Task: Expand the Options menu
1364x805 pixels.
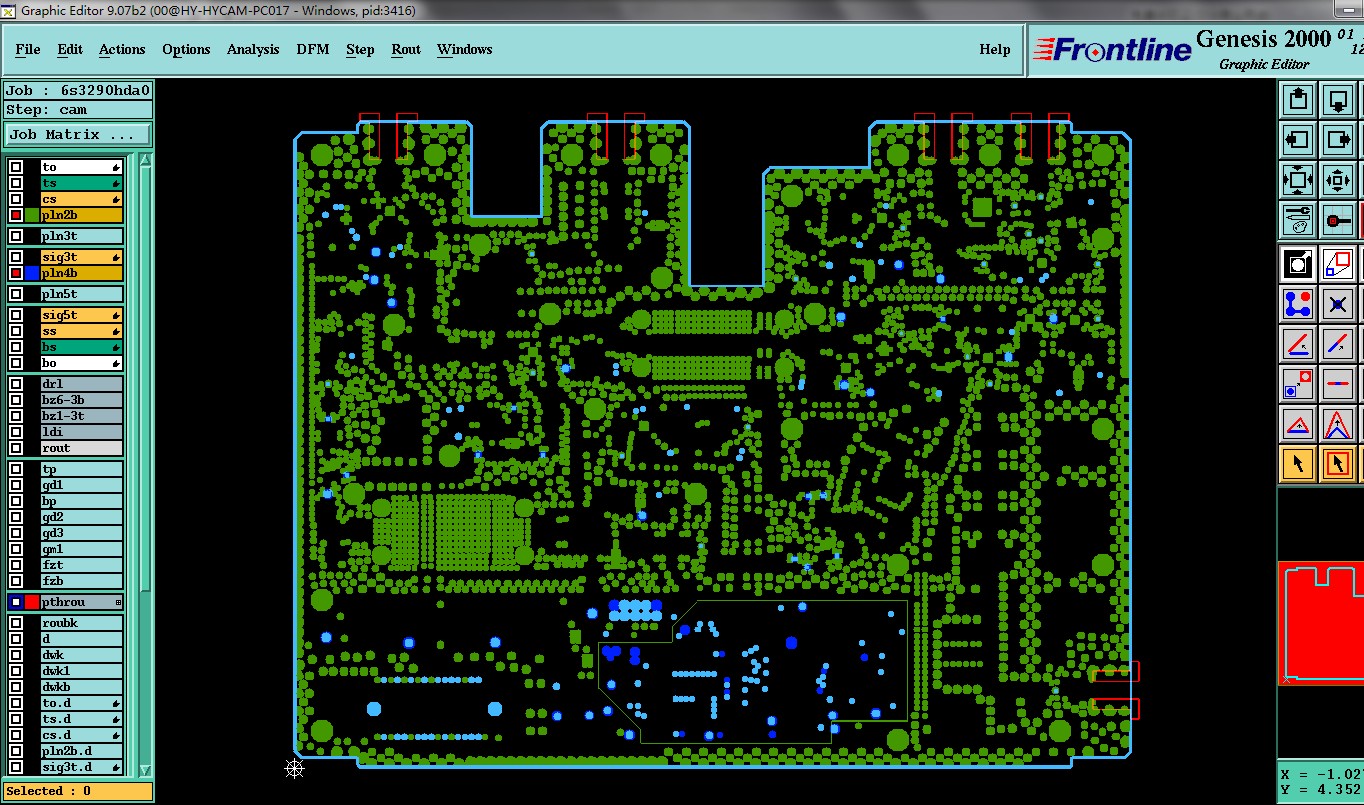Action: 186,49
